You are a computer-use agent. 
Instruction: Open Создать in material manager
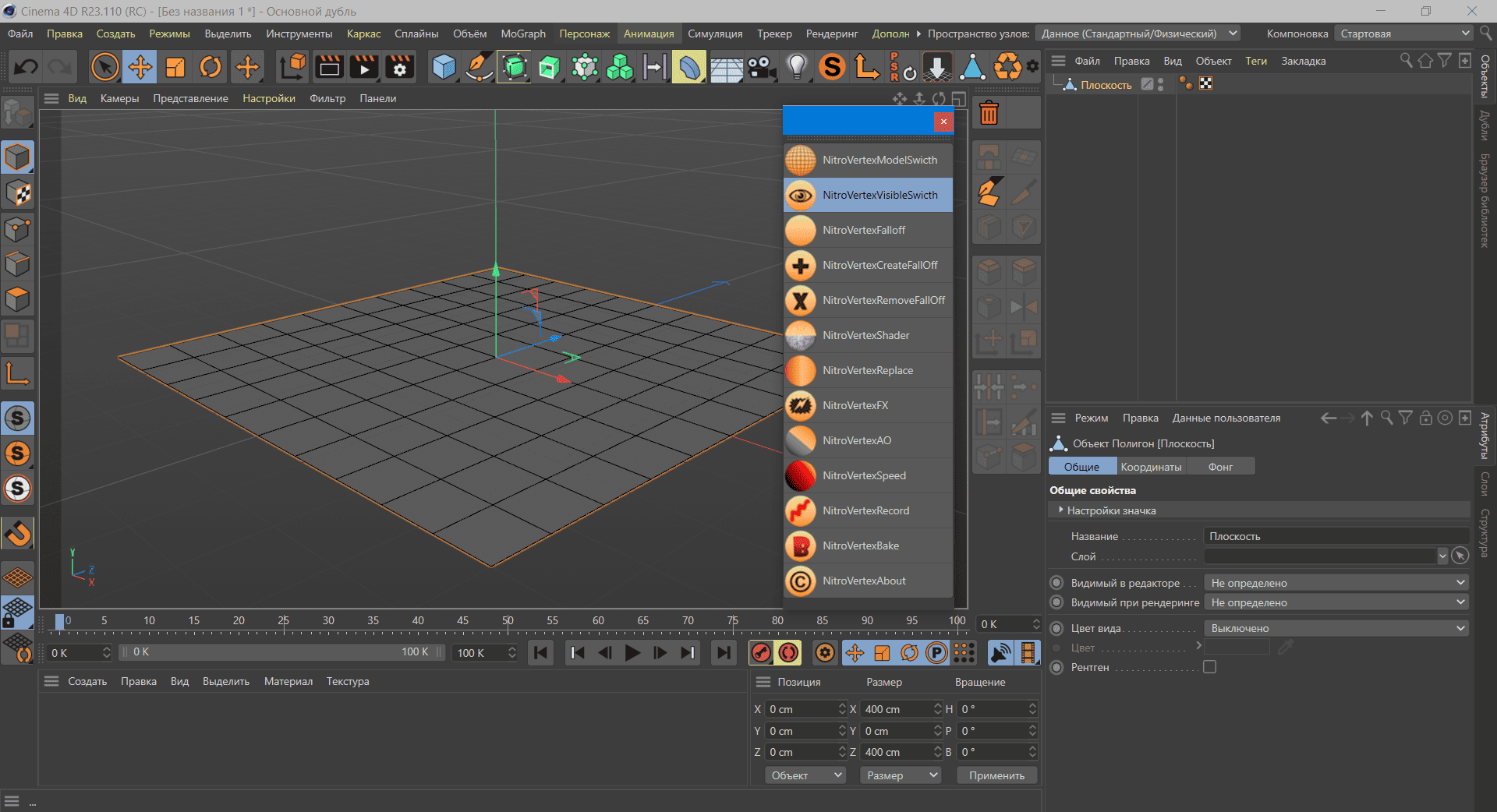(x=87, y=681)
